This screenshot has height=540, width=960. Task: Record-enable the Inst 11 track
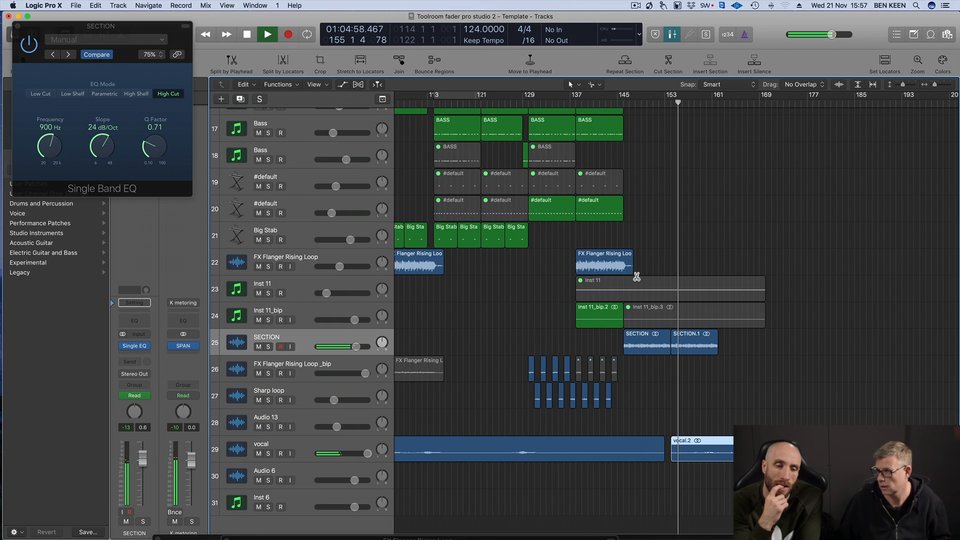click(x=280, y=293)
